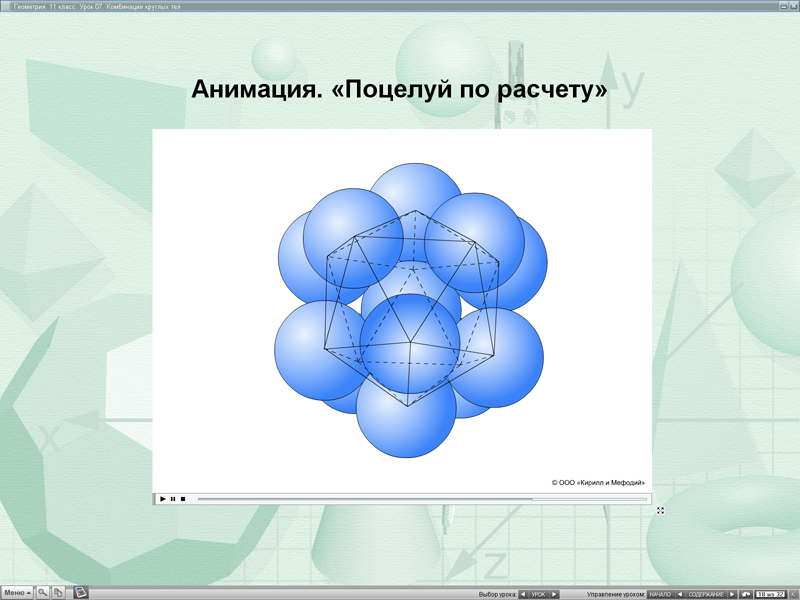Click the slide title 'Анимация. «Поцелуй по расчету»'
This screenshot has width=800, height=600.
coord(399,89)
